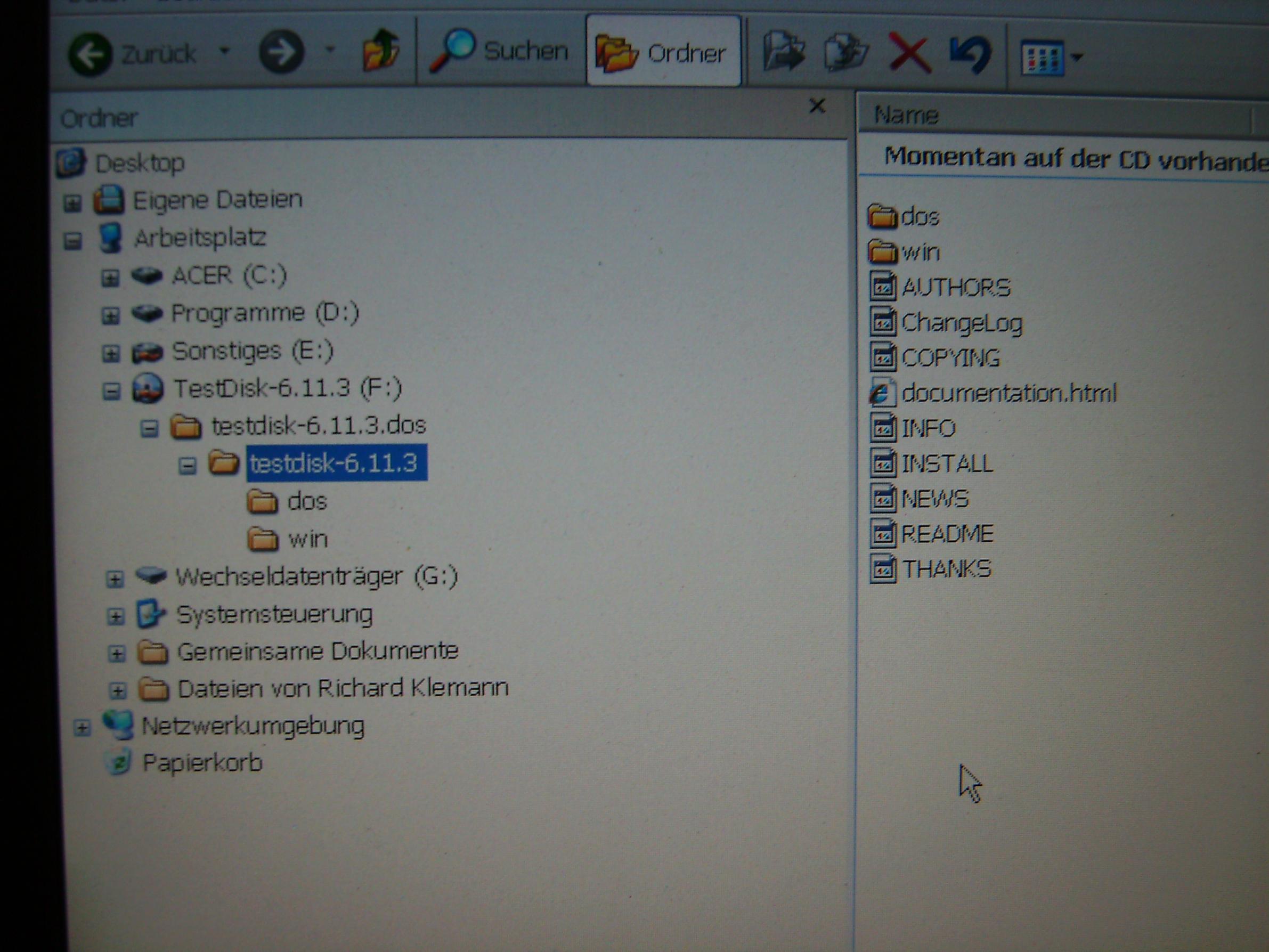Click the forward navigation arrow

coord(281,52)
